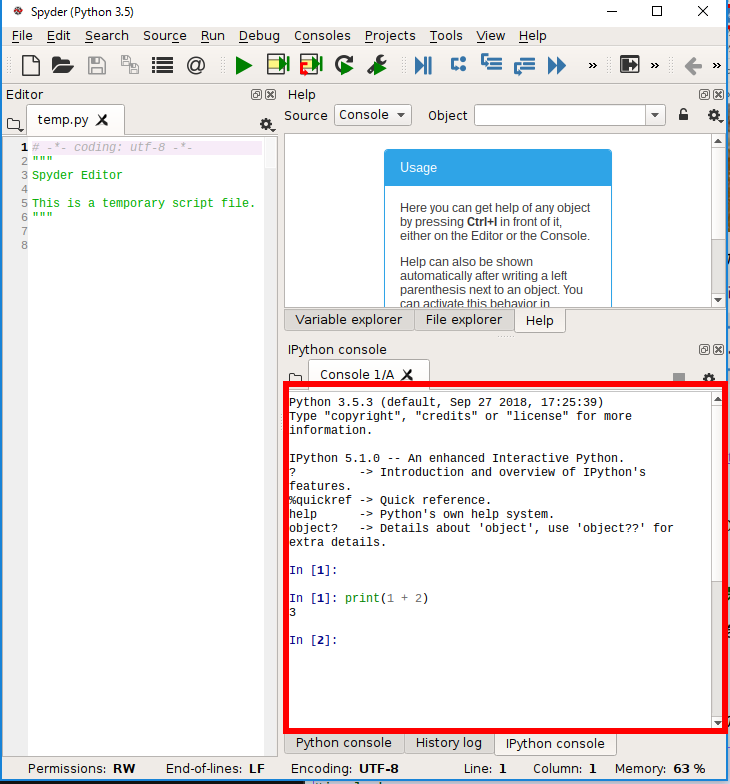Run cell and advance icon
The width and height of the screenshot is (730, 784).
[x=311, y=66]
